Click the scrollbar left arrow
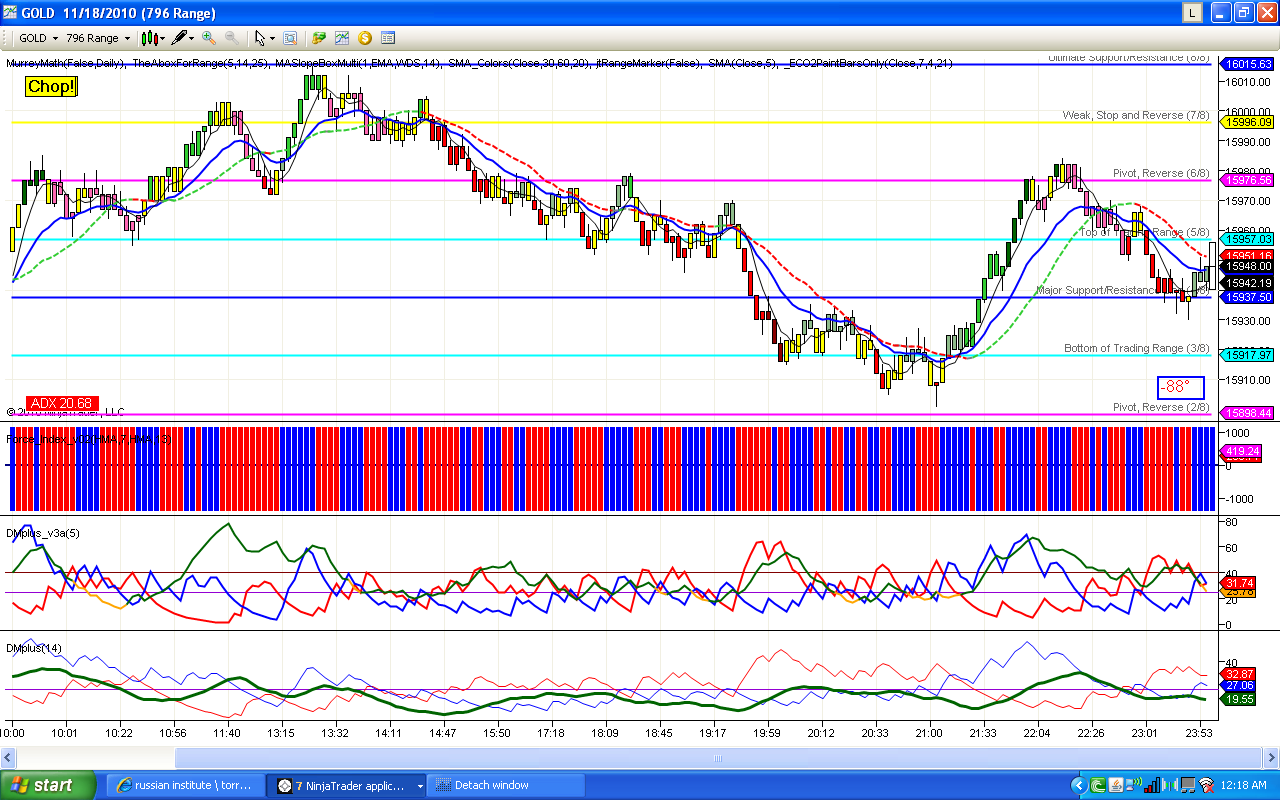Screen dimensions: 1280x800 (9, 759)
